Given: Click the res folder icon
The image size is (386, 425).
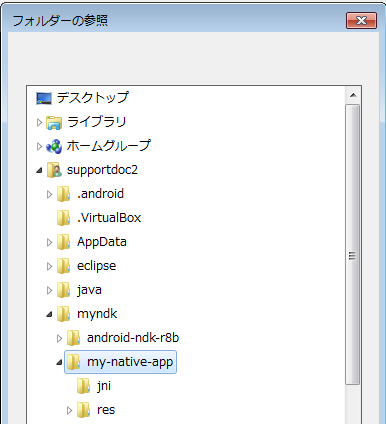Looking at the screenshot, I should coord(83,410).
